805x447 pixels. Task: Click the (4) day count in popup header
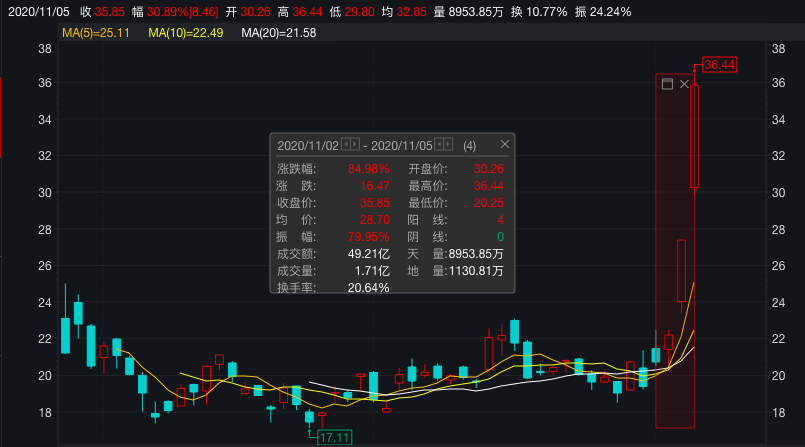click(470, 145)
